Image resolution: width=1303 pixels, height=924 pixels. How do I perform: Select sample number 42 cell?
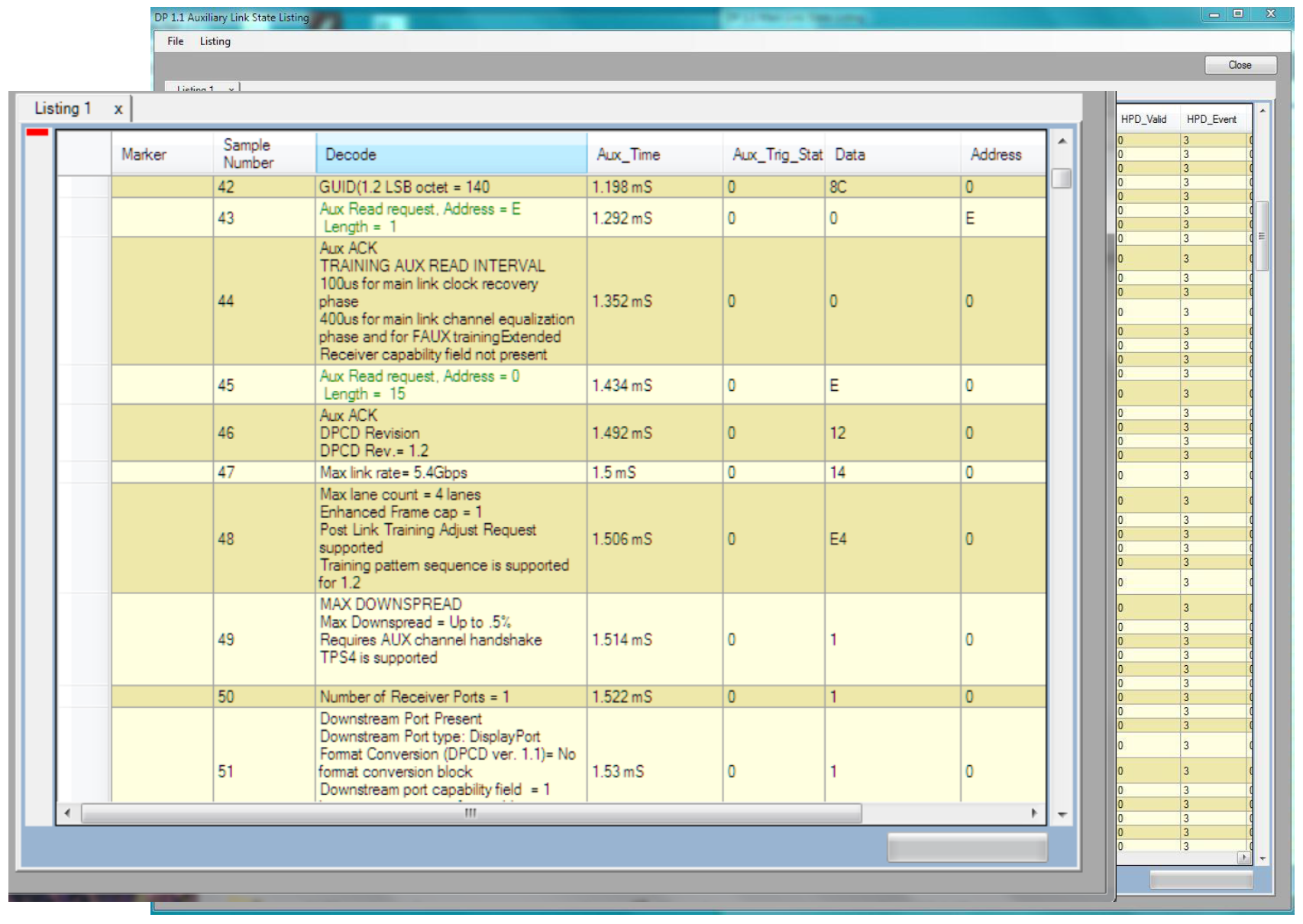coord(264,187)
